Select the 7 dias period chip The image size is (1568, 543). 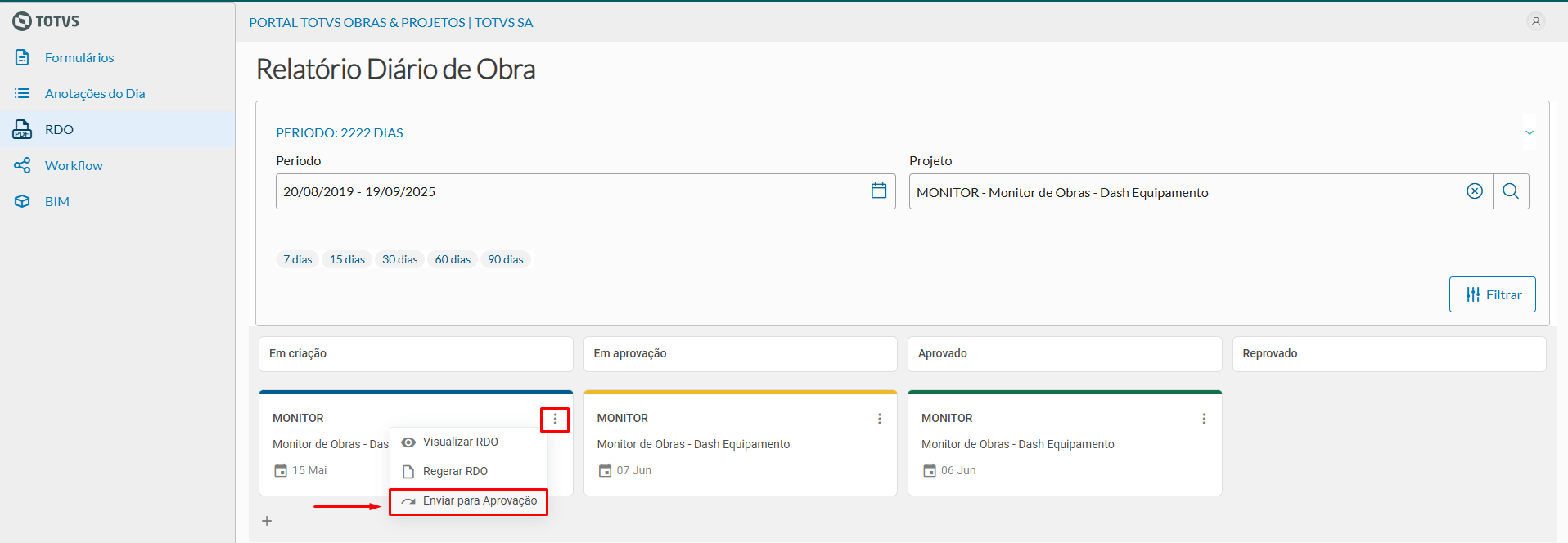tap(297, 259)
